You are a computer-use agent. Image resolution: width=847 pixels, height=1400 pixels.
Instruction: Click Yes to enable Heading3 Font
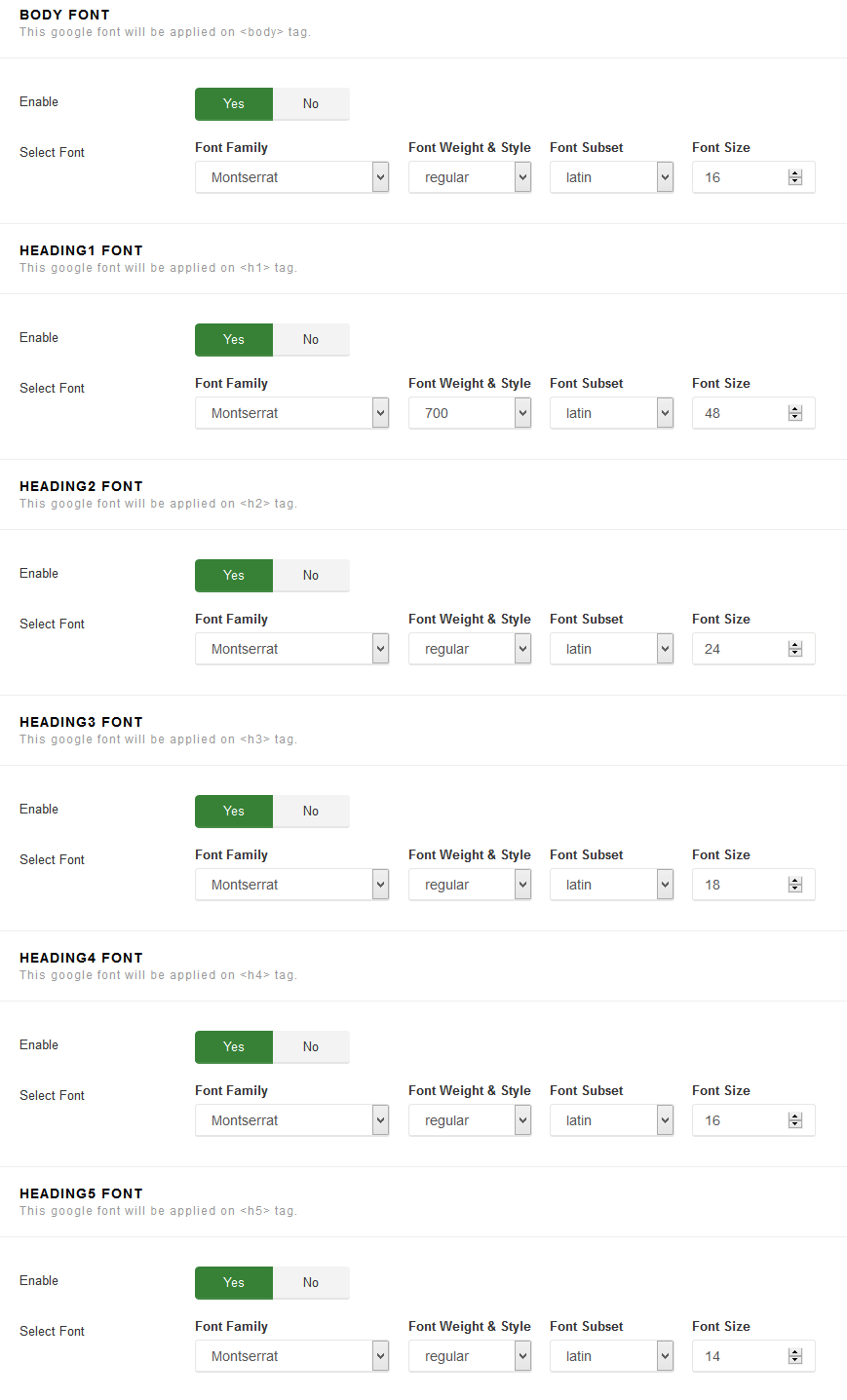234,812
